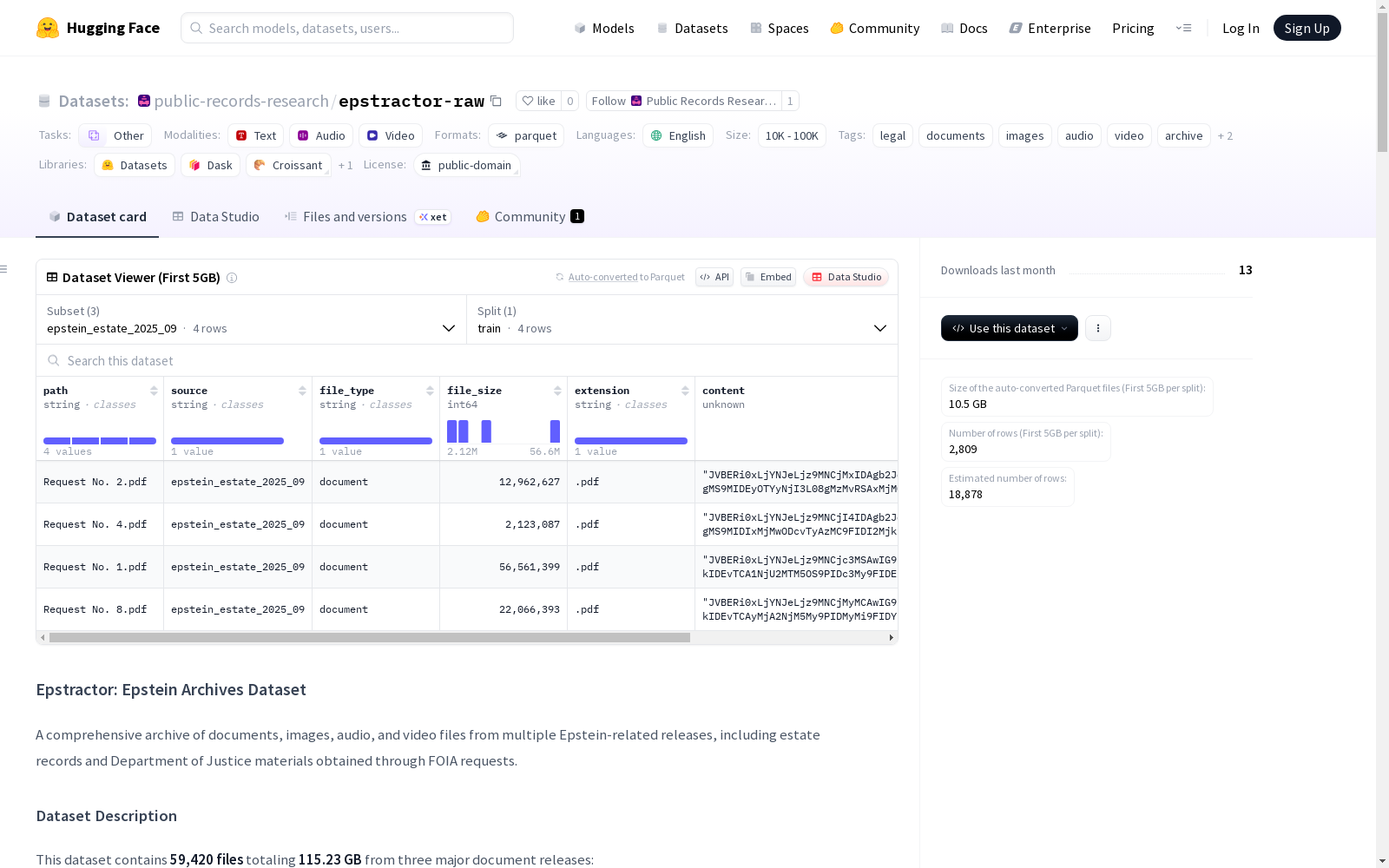Screen dimensions: 1389x868
Task: Click the documents tag
Action: coord(956,135)
